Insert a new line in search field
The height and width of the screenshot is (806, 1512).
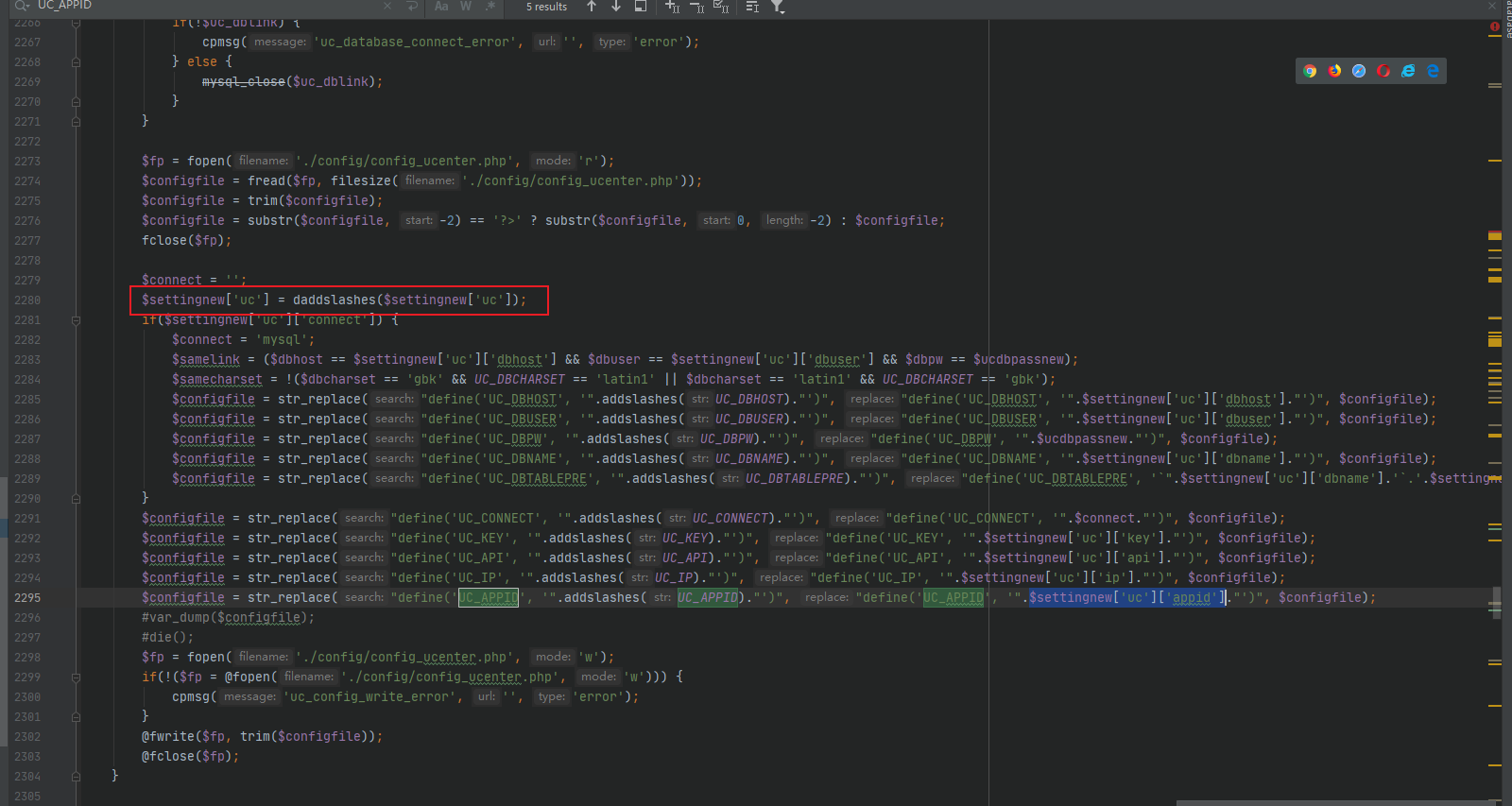coord(412,6)
